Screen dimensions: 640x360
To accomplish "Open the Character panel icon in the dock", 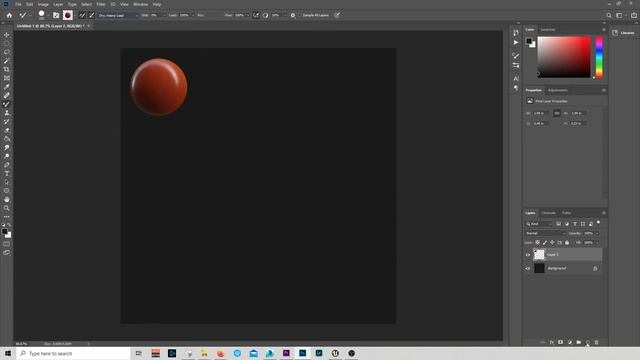I will pyautogui.click(x=516, y=78).
